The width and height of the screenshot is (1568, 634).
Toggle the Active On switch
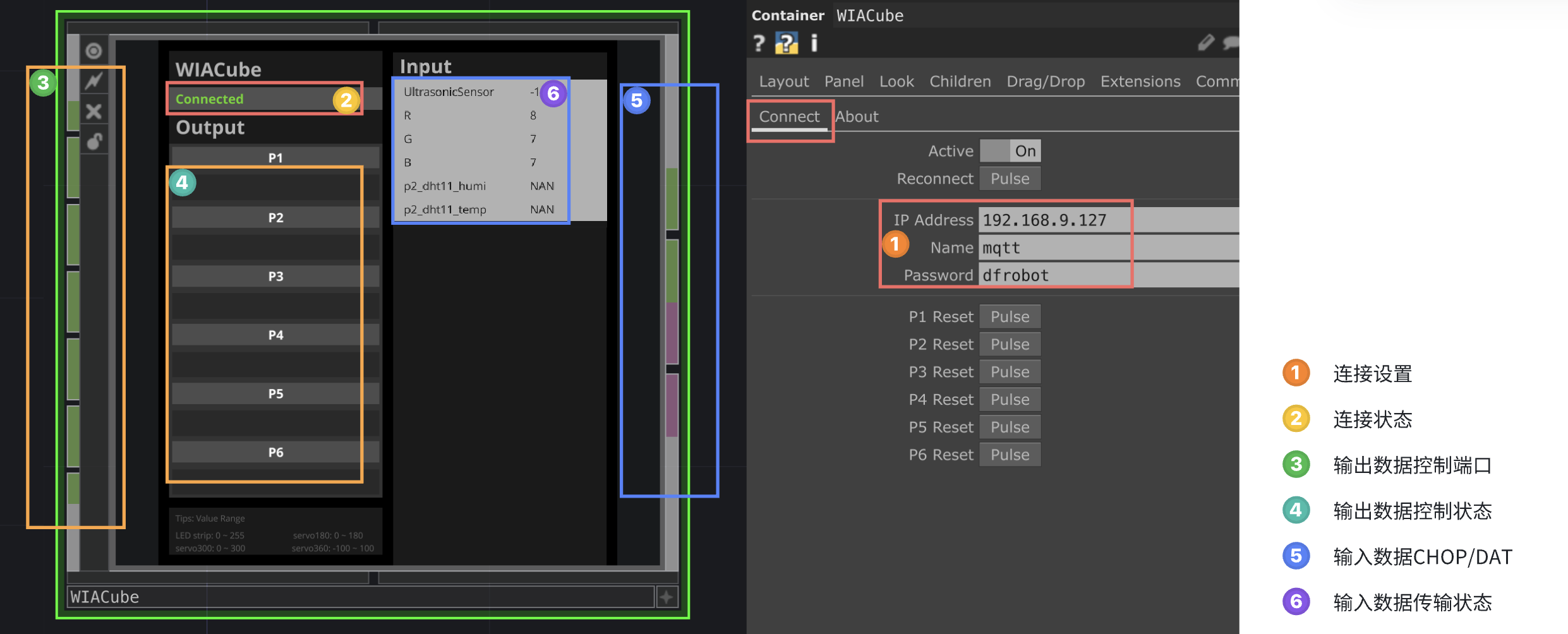1010,151
